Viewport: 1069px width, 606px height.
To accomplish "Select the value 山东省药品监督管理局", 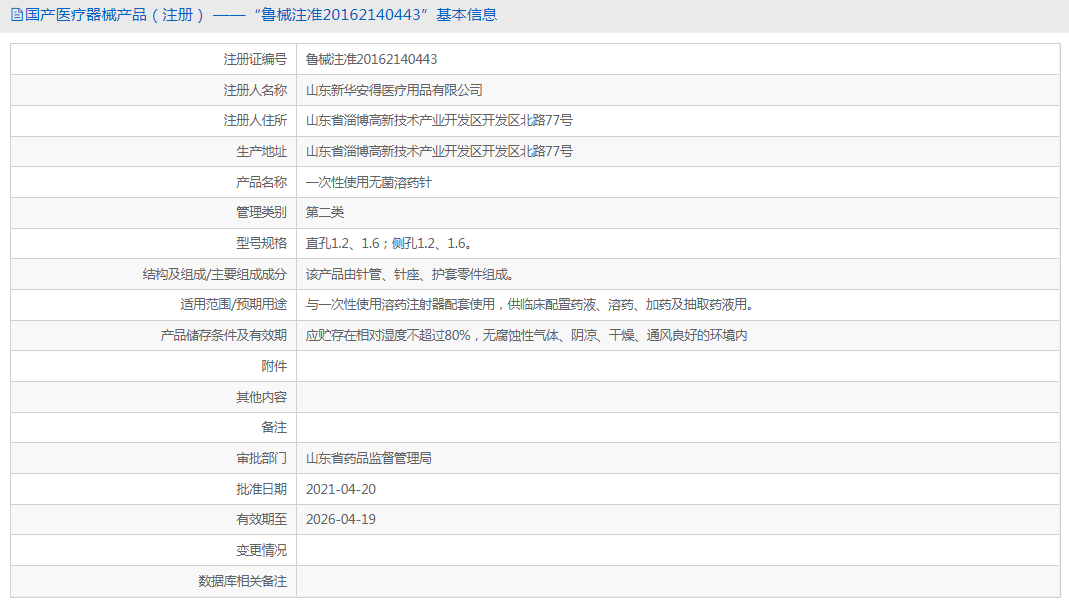I will (x=369, y=458).
